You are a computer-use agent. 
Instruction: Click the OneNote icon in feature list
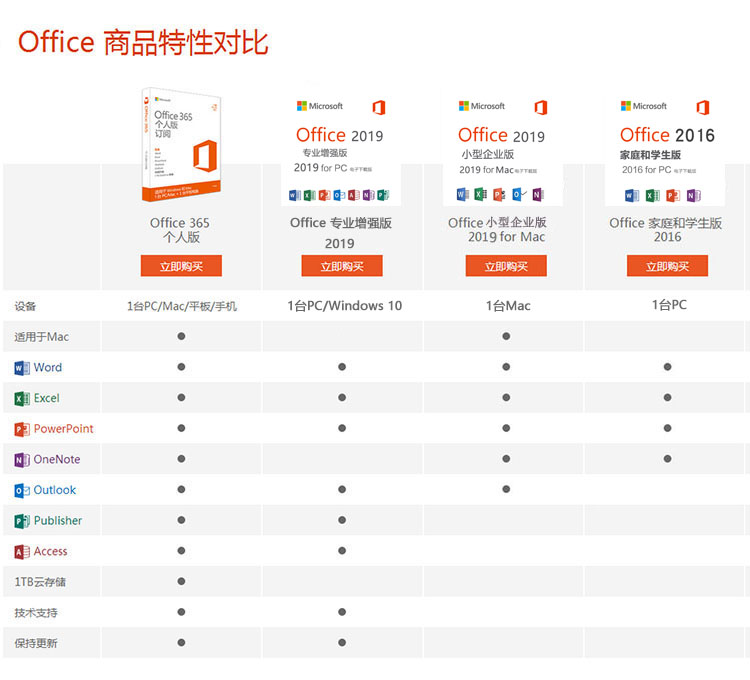click(22, 460)
